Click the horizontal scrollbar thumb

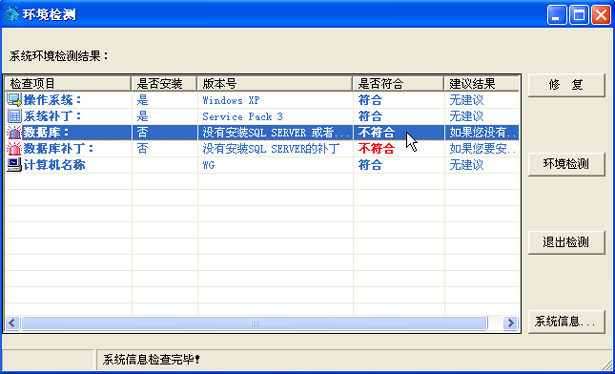click(255, 323)
